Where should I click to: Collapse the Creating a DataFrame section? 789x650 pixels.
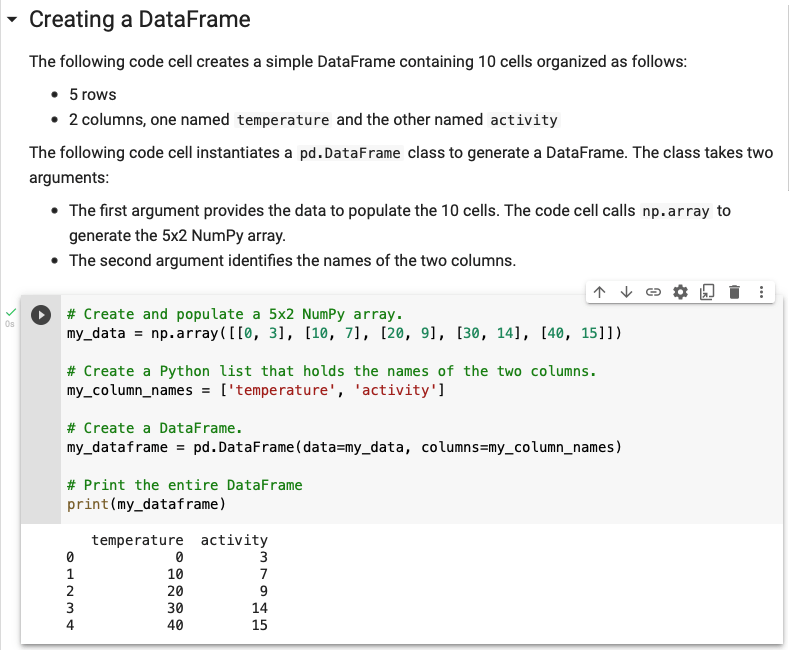12,20
